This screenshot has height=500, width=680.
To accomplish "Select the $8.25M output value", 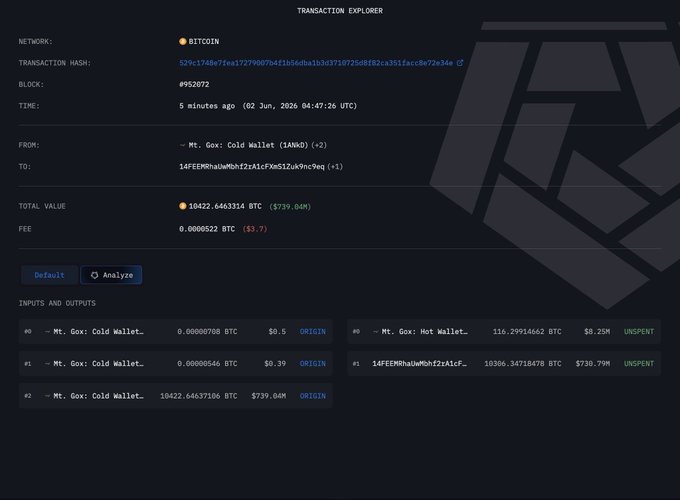I will point(597,331).
